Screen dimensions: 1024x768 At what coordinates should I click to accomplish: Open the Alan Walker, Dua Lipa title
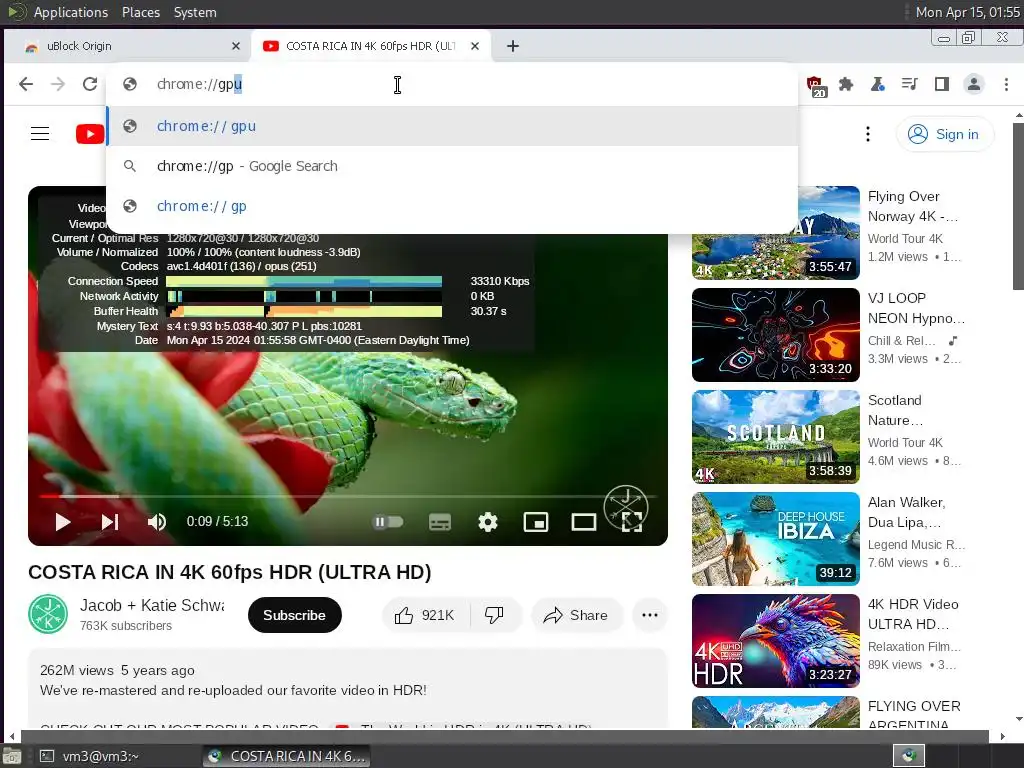click(906, 512)
